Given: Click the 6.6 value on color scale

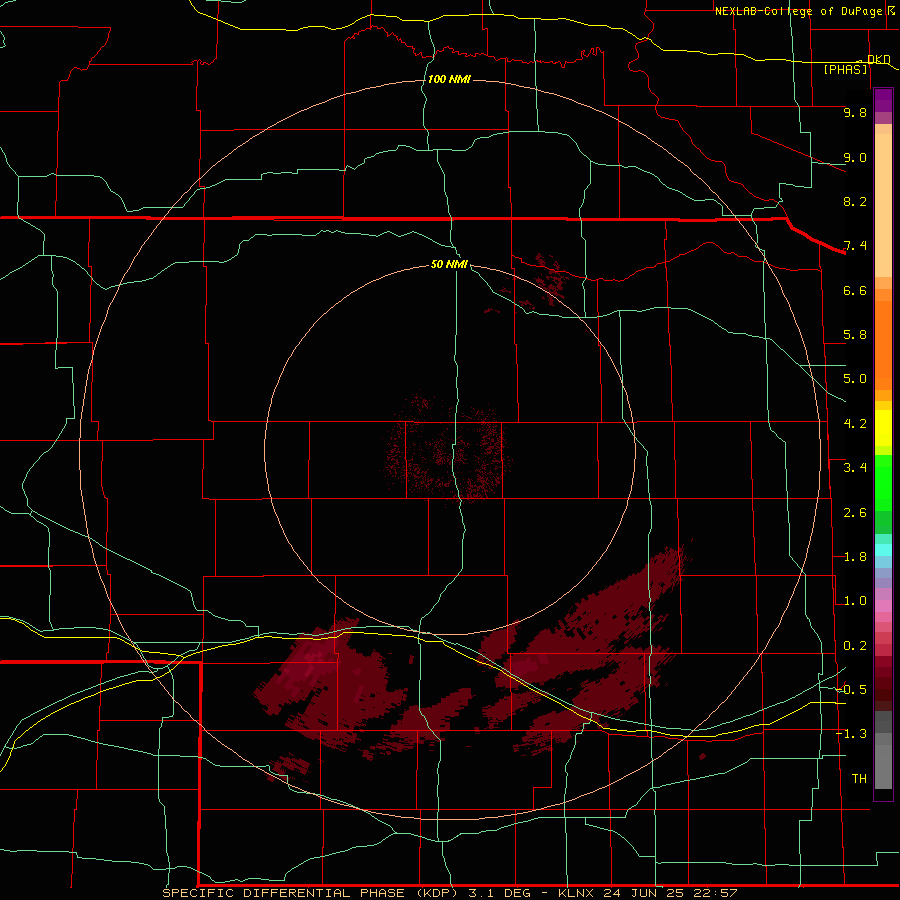Looking at the screenshot, I should 855,290.
